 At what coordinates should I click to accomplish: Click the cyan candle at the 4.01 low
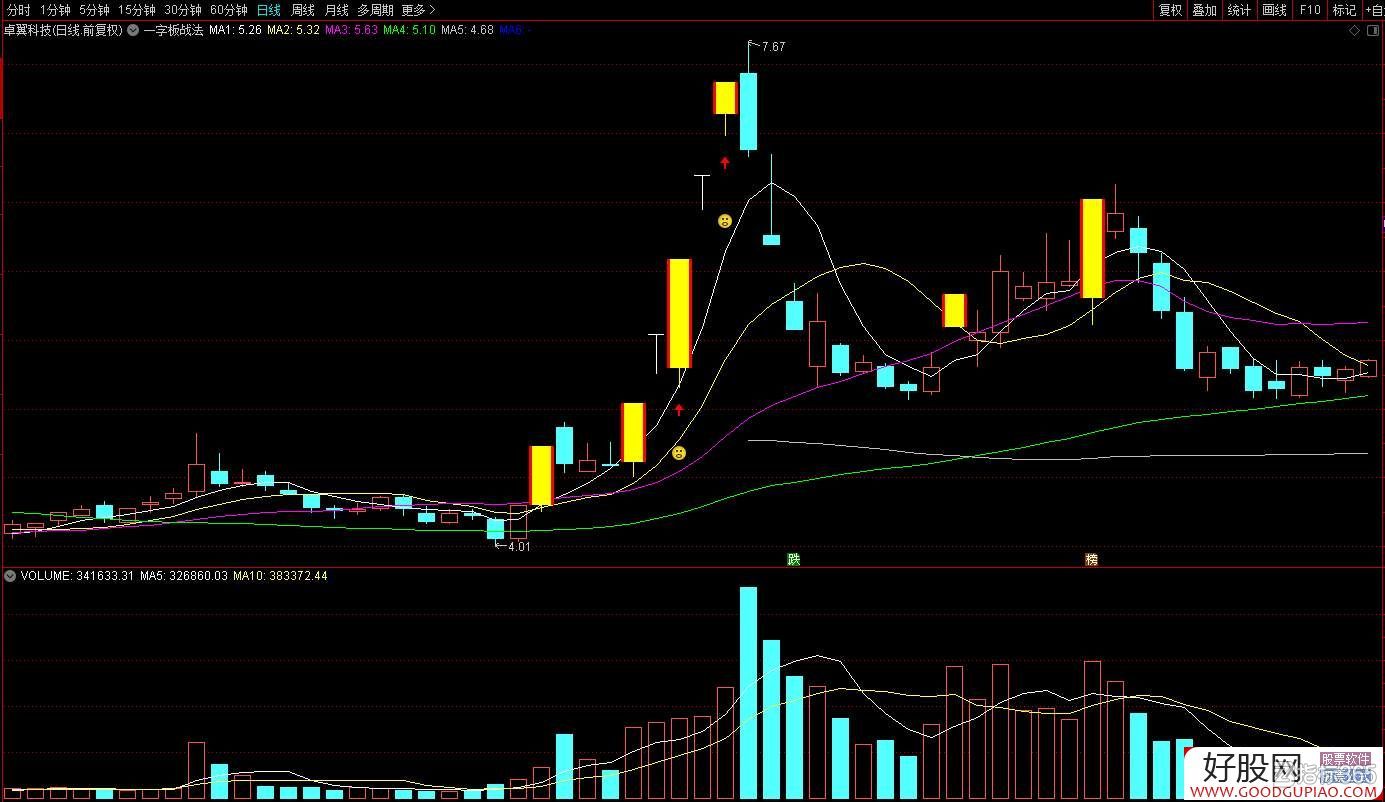point(495,529)
